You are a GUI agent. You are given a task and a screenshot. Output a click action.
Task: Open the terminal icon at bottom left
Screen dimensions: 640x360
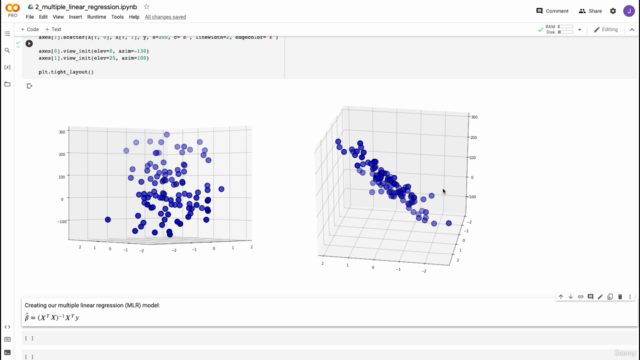click(7, 353)
